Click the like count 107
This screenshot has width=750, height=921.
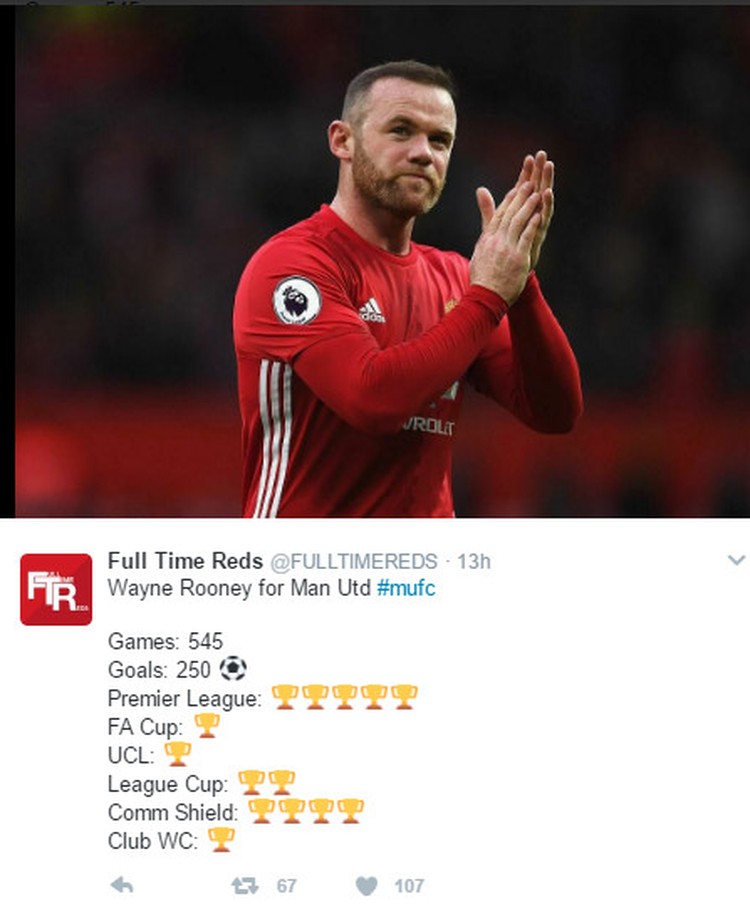click(409, 886)
